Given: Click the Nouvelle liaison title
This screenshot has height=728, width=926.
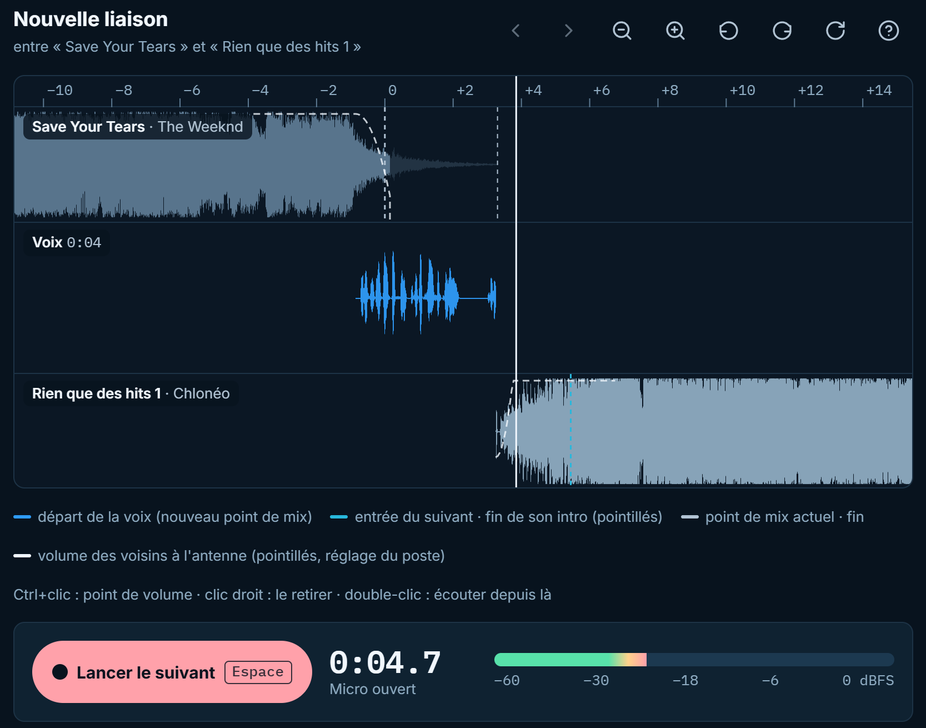Looking at the screenshot, I should pyautogui.click(x=91, y=19).
